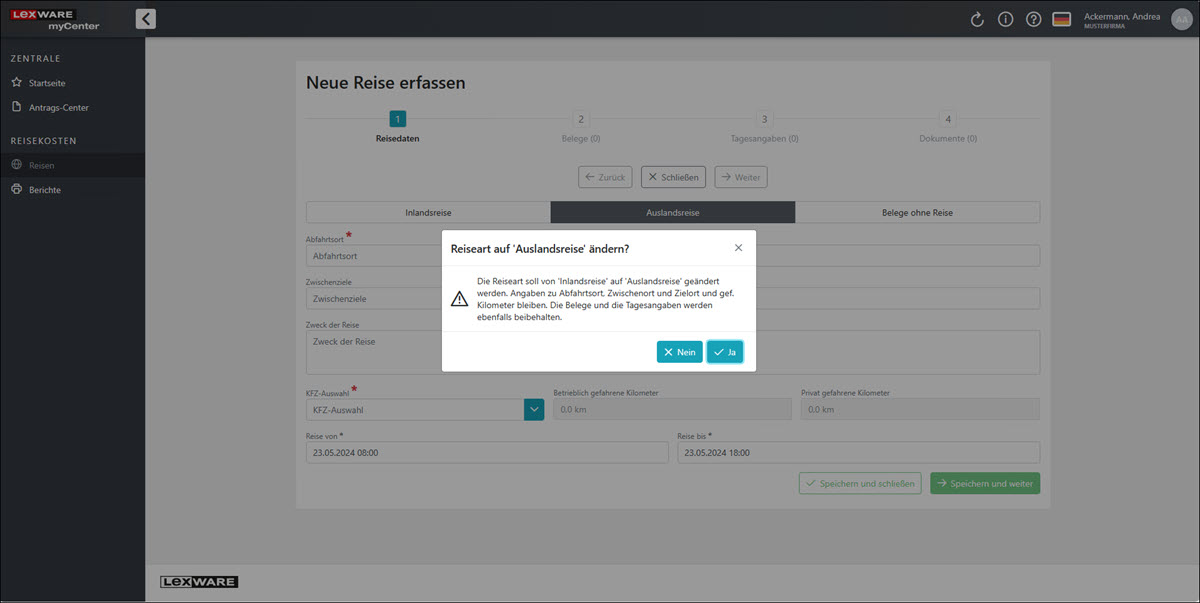Decline the change with the Nein button
This screenshot has height=603, width=1200.
(x=679, y=352)
